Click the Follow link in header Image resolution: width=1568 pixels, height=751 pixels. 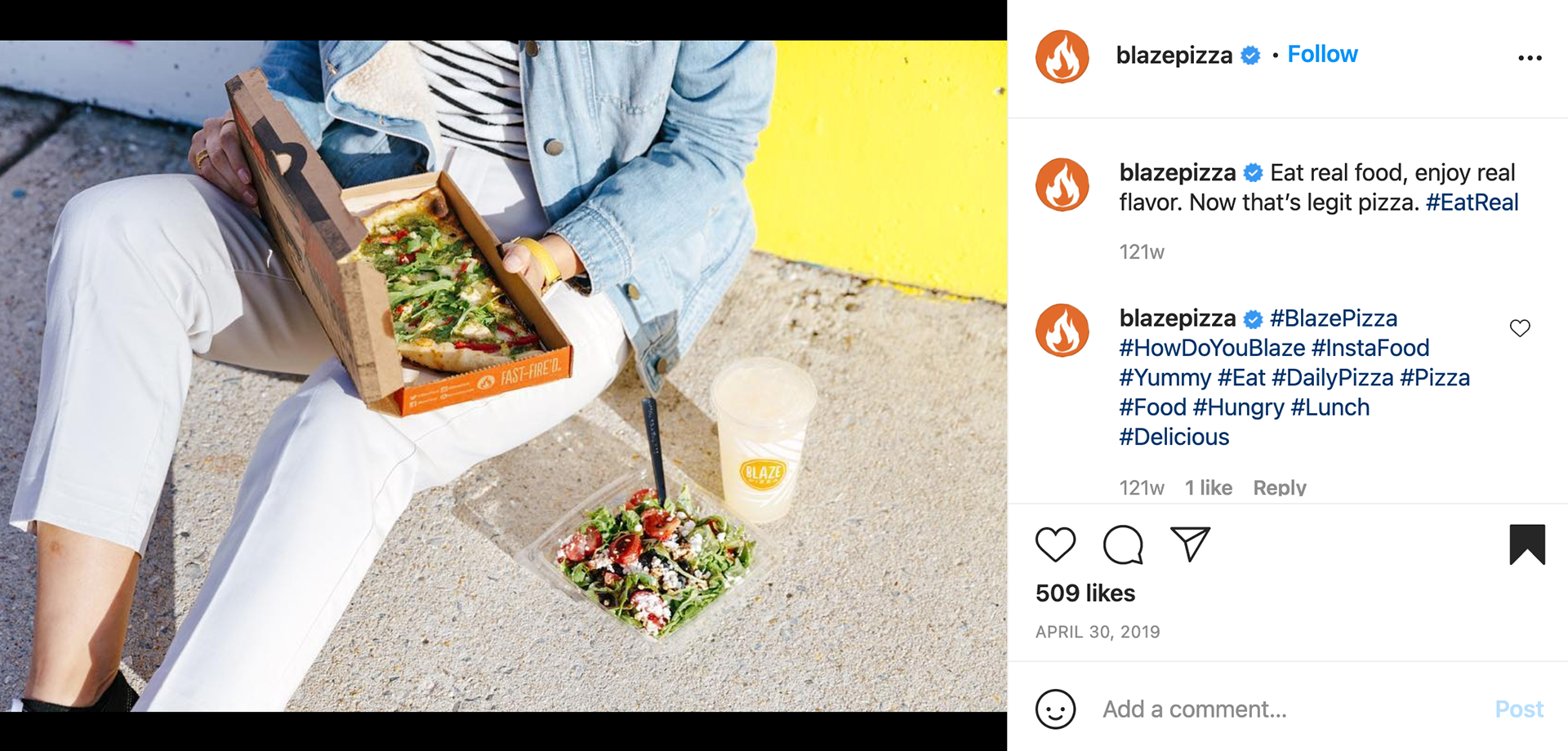click(1322, 54)
